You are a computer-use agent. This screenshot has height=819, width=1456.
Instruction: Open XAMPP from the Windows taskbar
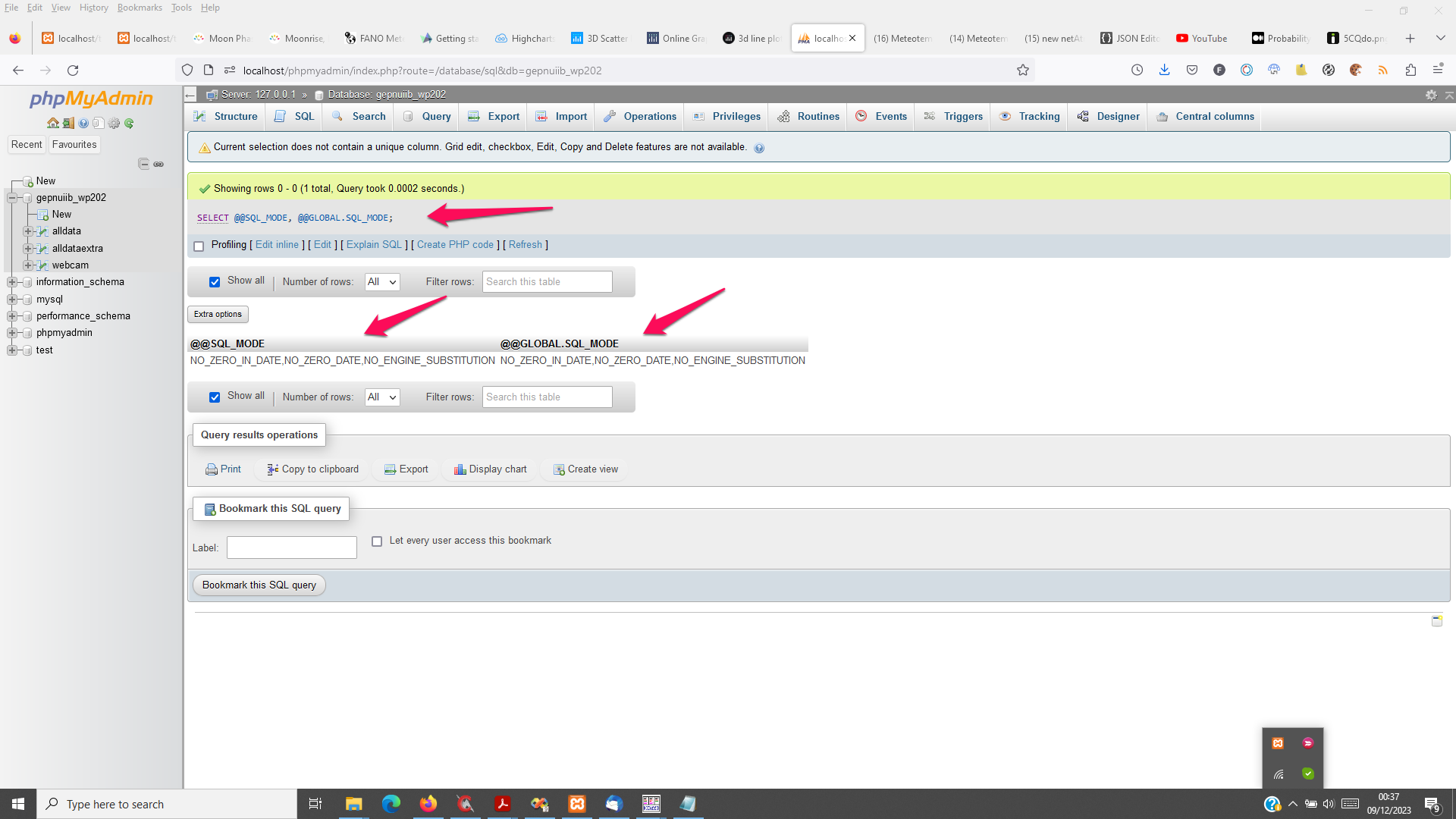click(577, 804)
